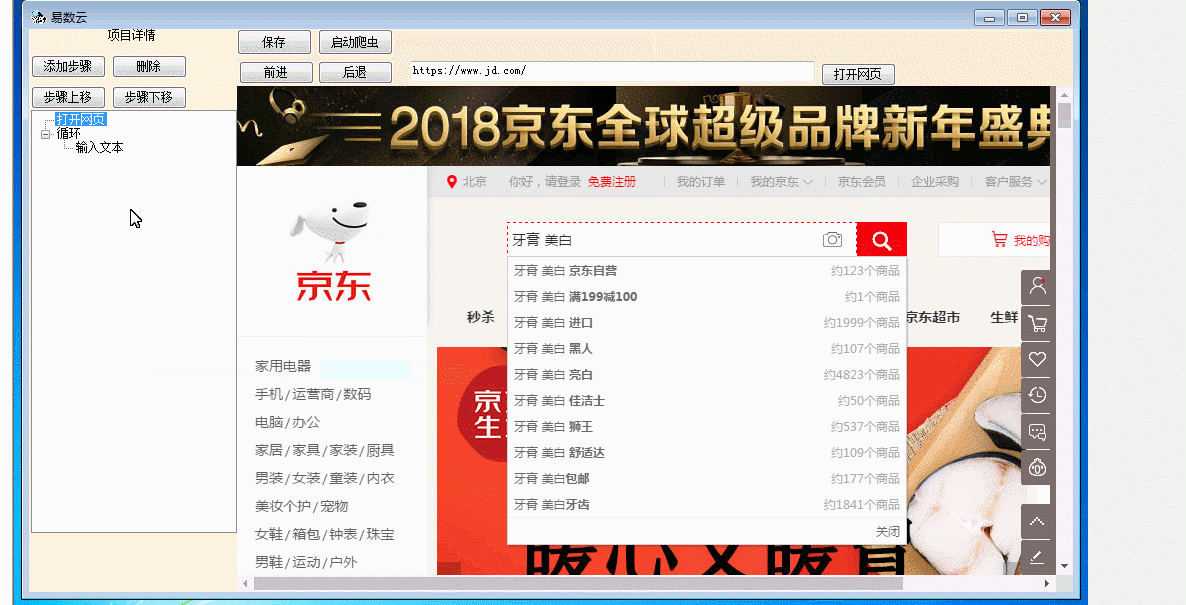Select the 打开网页 step in tree
Screen dimensions: 1186x605
click(x=80, y=119)
